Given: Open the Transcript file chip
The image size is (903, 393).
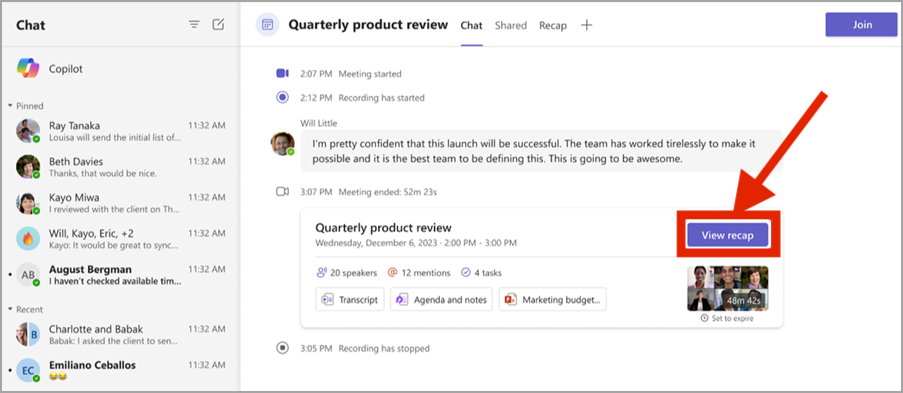Looking at the screenshot, I should click(x=350, y=300).
